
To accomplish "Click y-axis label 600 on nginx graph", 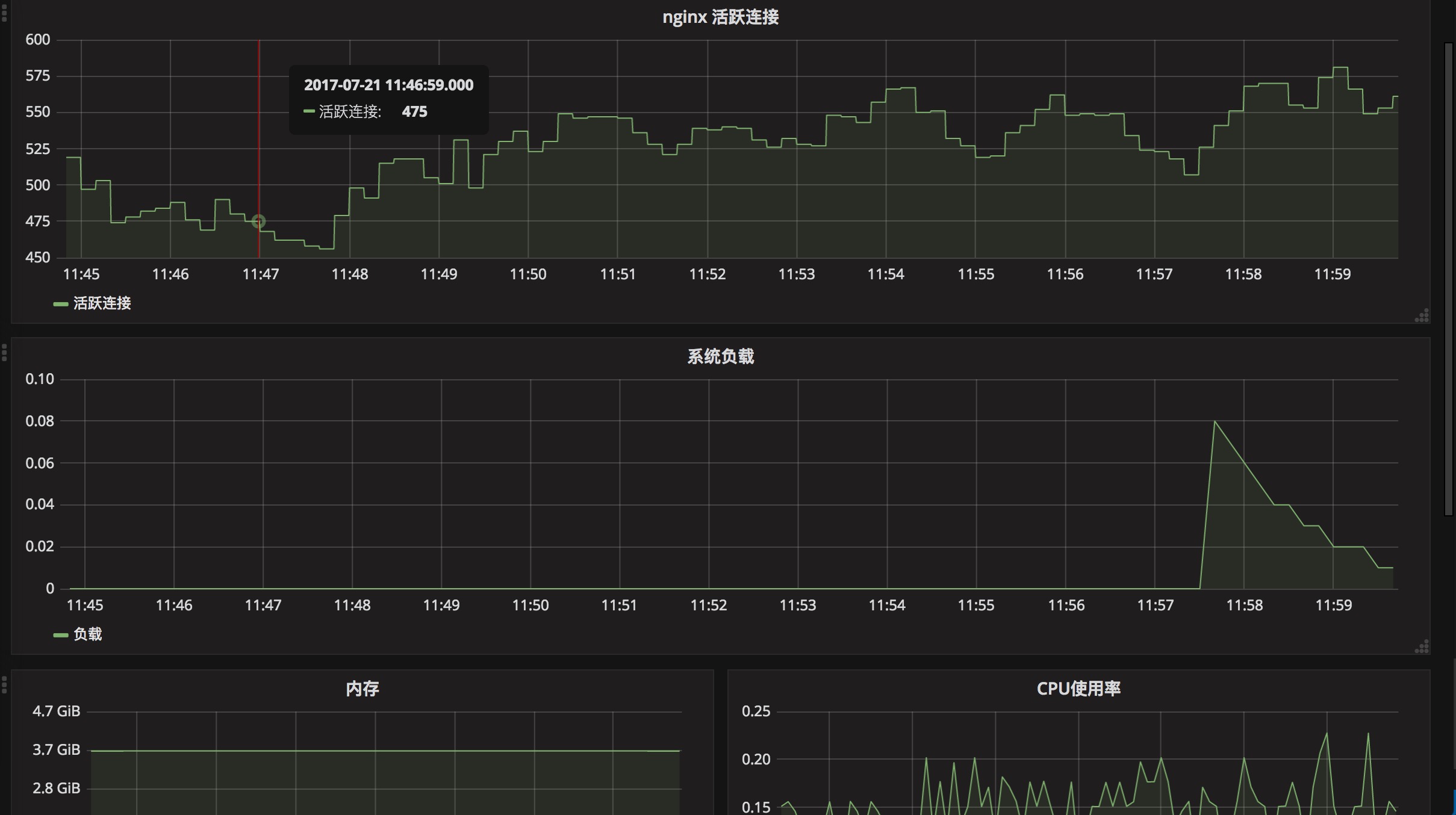I will 37,40.
